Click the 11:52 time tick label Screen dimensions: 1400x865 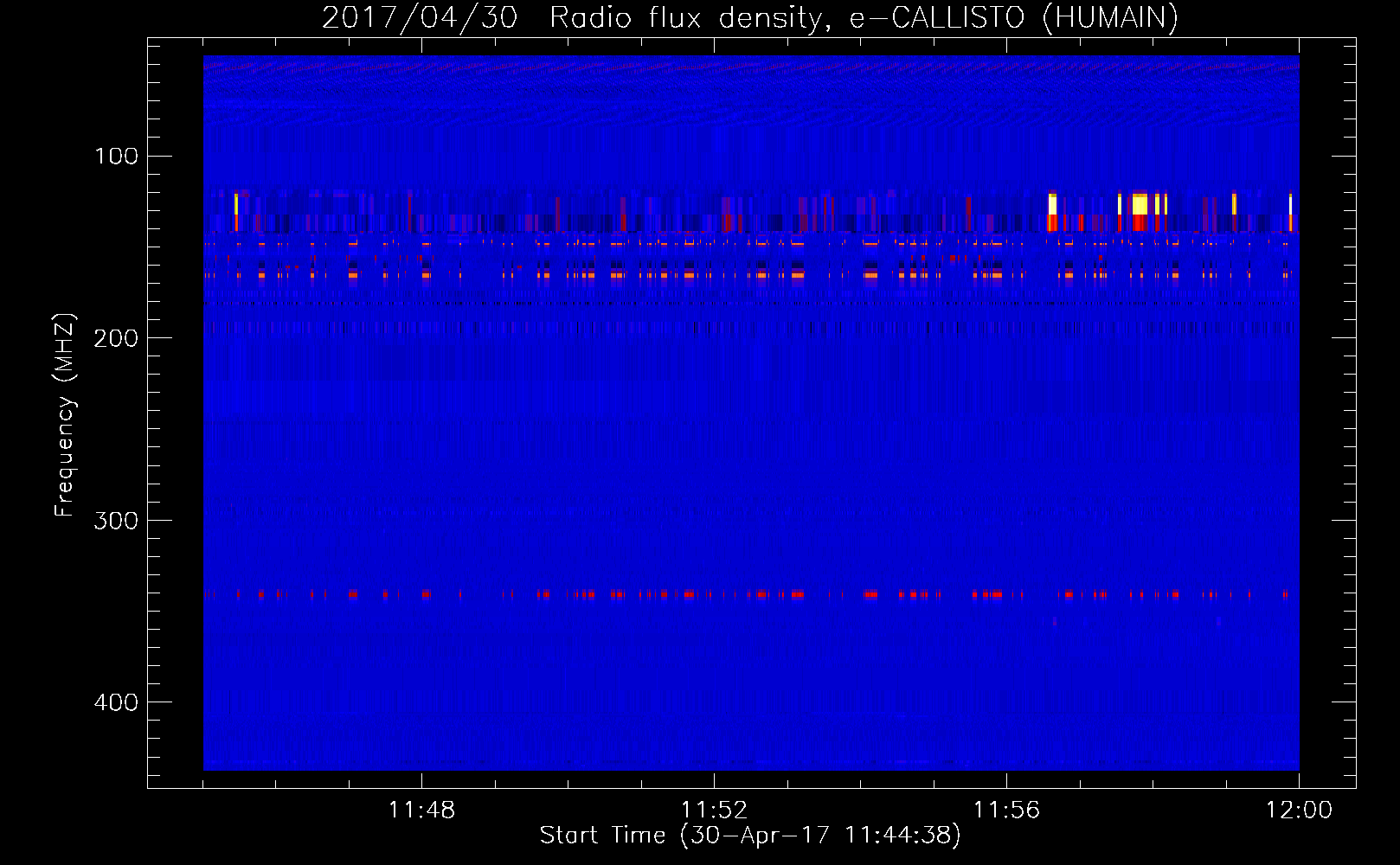point(714,811)
